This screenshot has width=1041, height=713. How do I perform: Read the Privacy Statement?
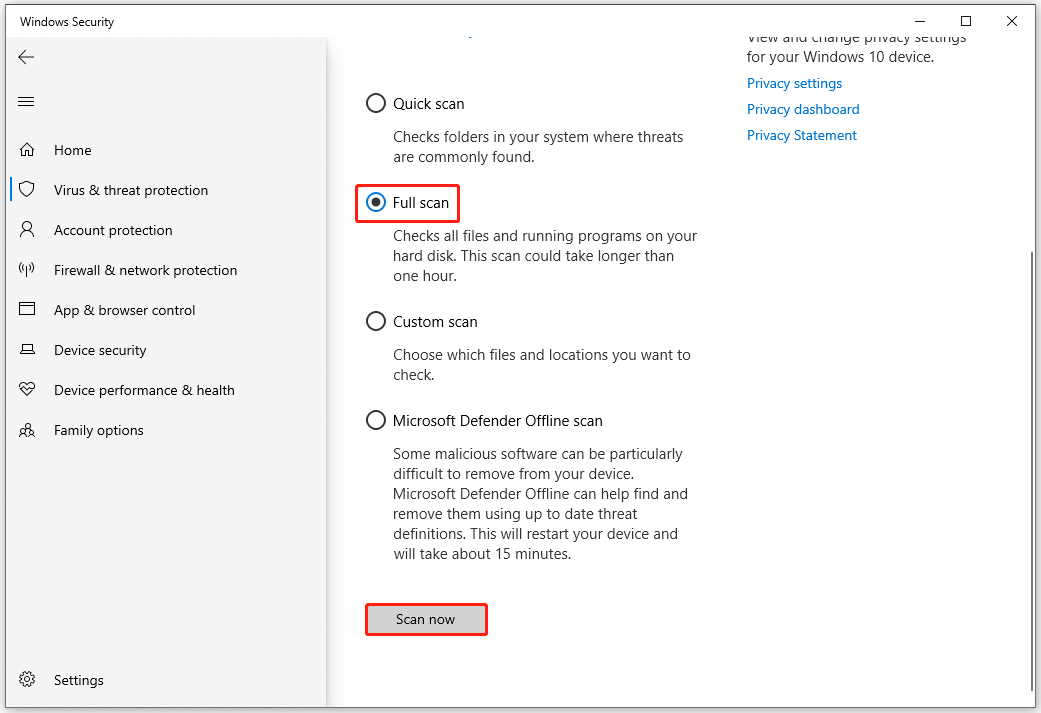tap(801, 135)
